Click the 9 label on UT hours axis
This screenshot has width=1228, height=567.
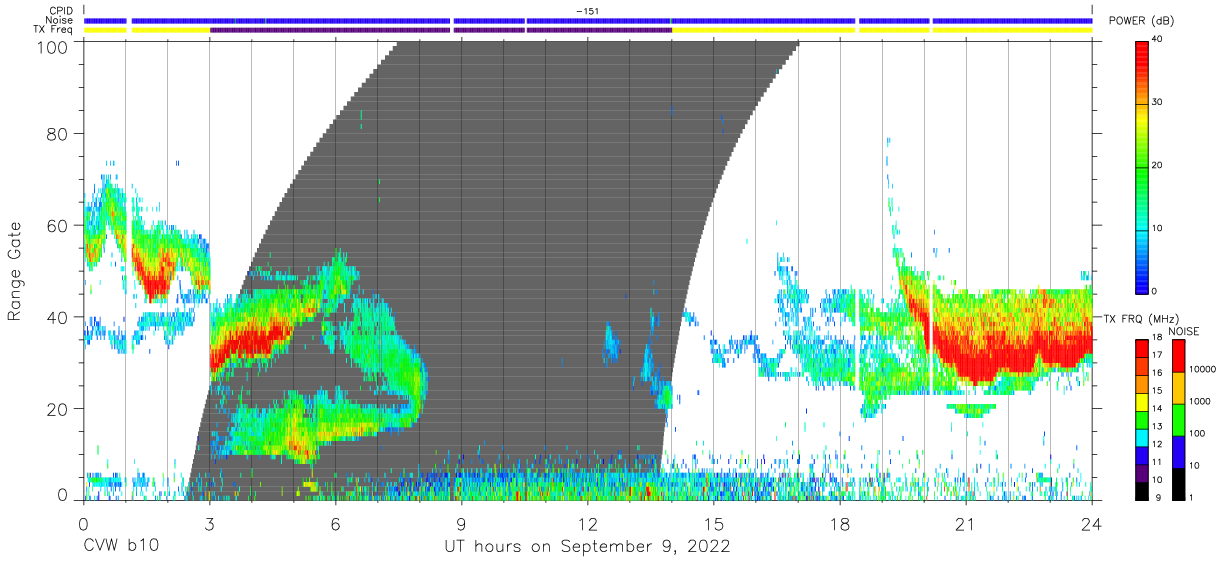click(462, 524)
